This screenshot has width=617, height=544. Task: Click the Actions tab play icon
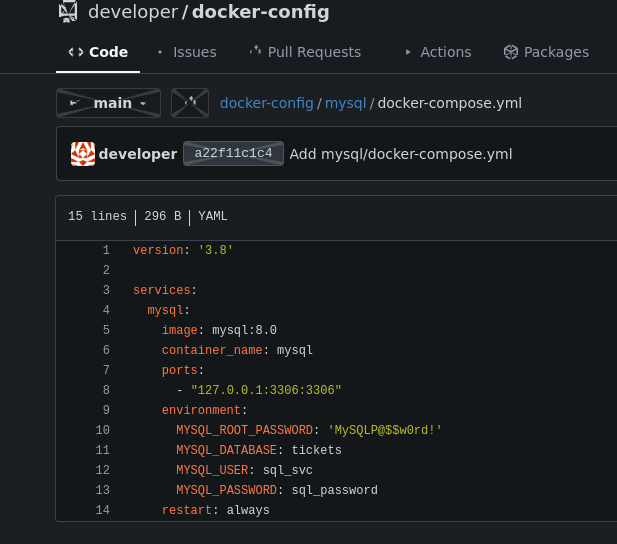point(408,52)
